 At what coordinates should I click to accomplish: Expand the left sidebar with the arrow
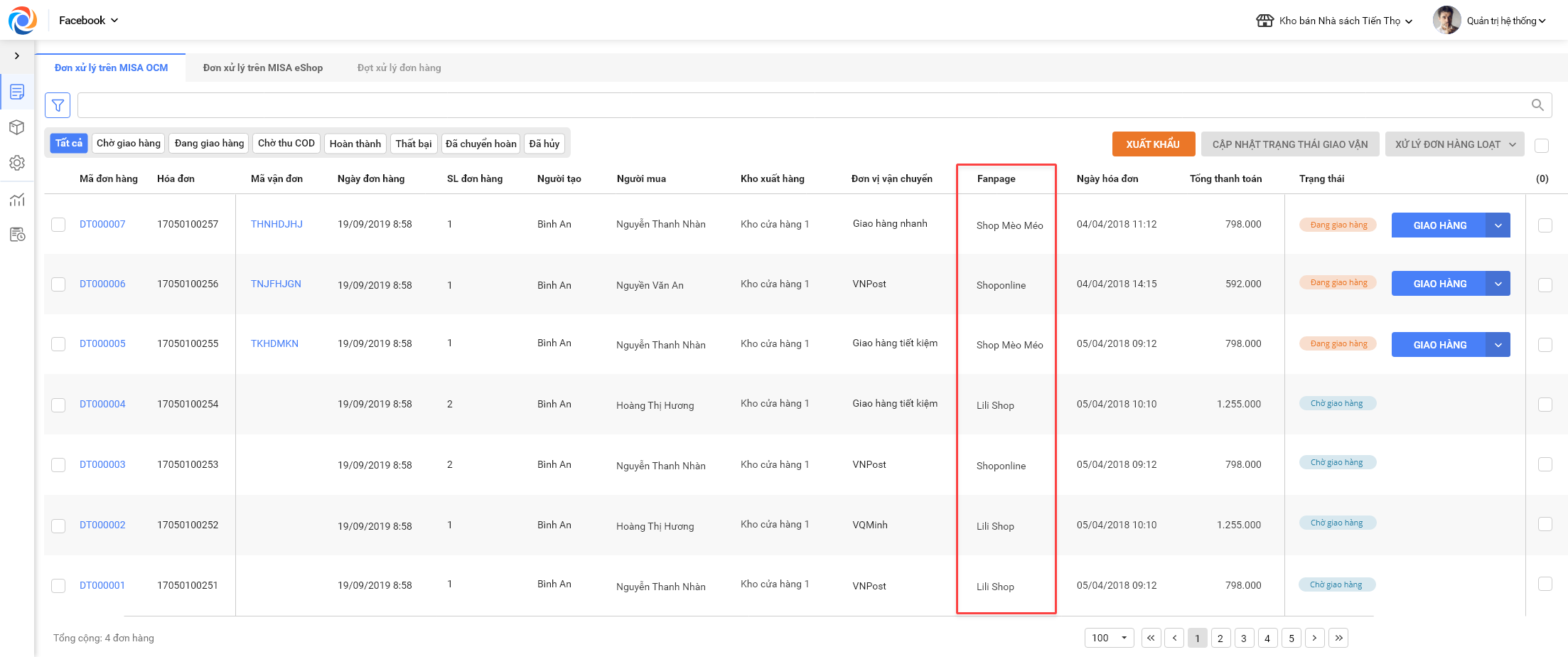[x=17, y=55]
